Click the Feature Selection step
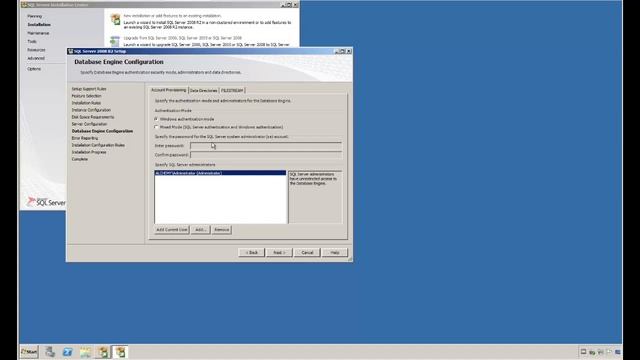 (87, 96)
